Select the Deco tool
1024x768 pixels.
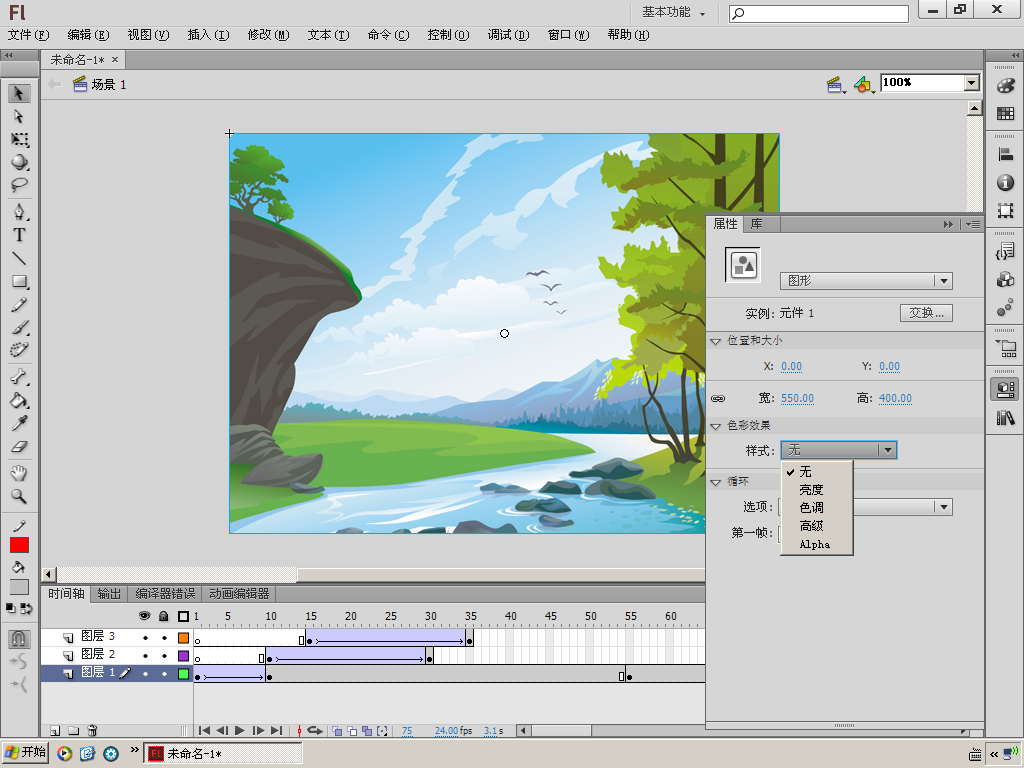[19, 350]
